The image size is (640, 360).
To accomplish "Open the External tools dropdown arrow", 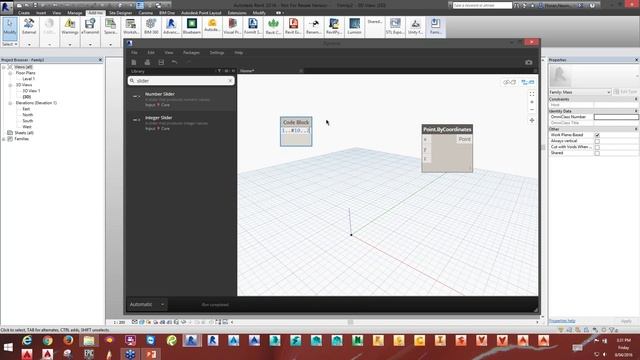I will 29,44.
